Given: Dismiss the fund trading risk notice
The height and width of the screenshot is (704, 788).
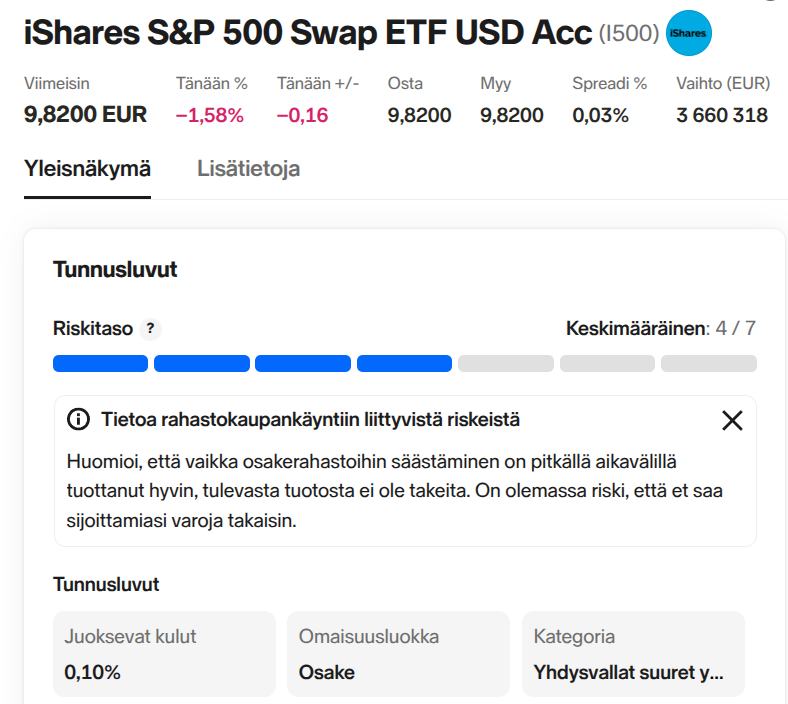Looking at the screenshot, I should 732,421.
